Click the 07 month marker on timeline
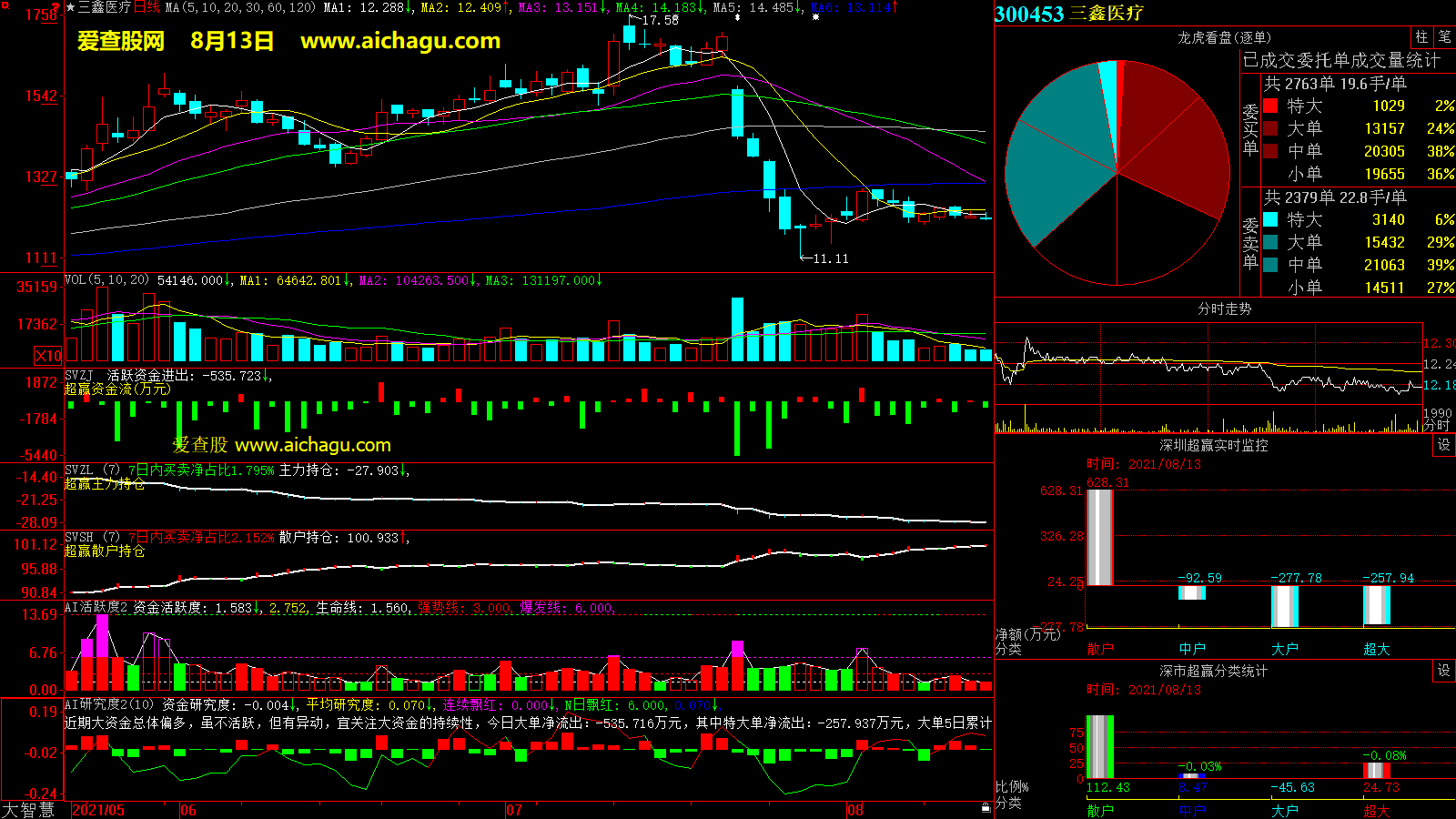Image resolution: width=1456 pixels, height=819 pixels. (x=514, y=810)
